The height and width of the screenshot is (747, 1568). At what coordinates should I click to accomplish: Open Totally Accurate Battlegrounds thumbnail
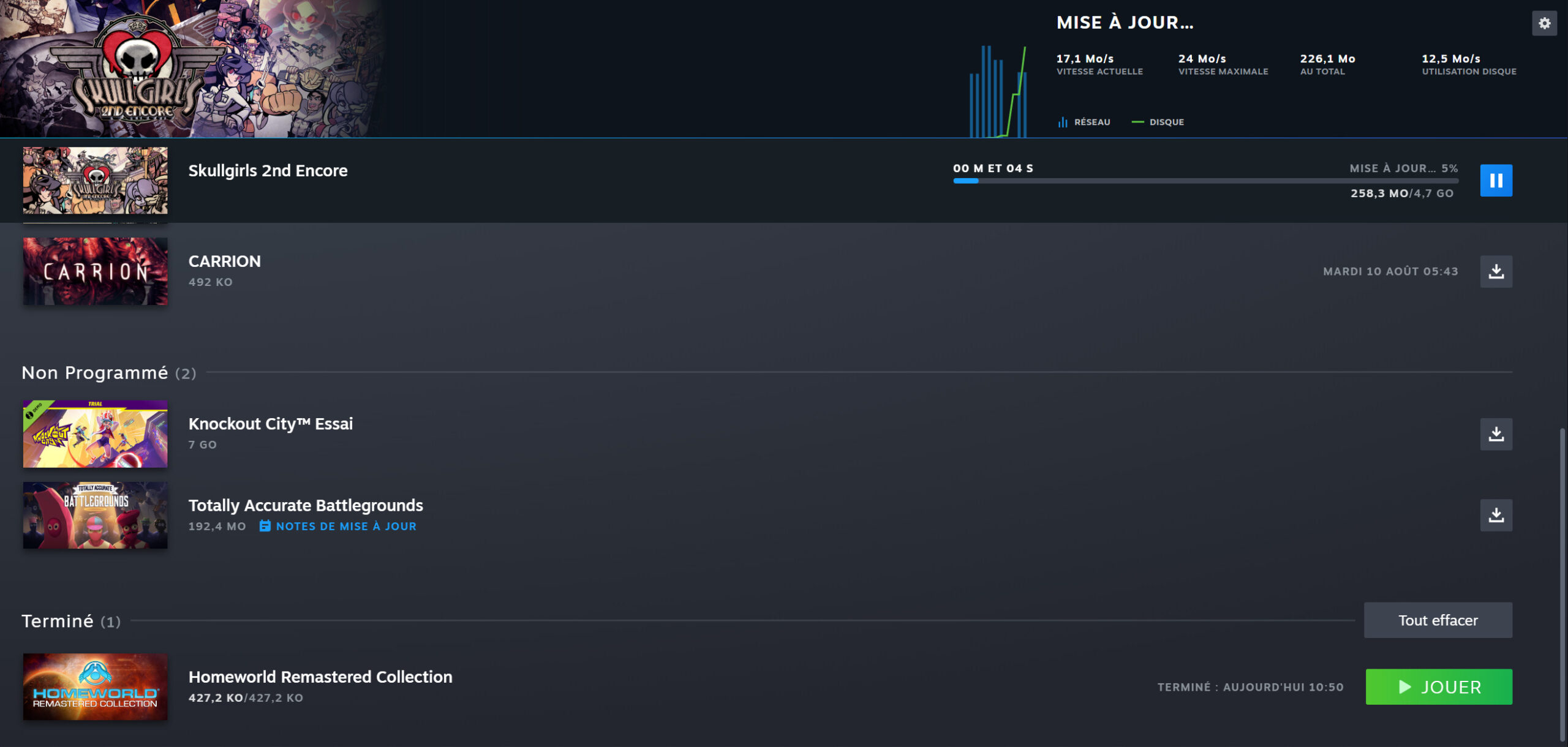pos(95,515)
